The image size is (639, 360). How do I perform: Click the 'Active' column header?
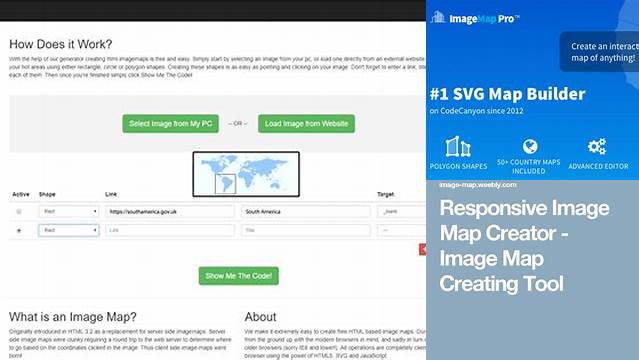21,194
